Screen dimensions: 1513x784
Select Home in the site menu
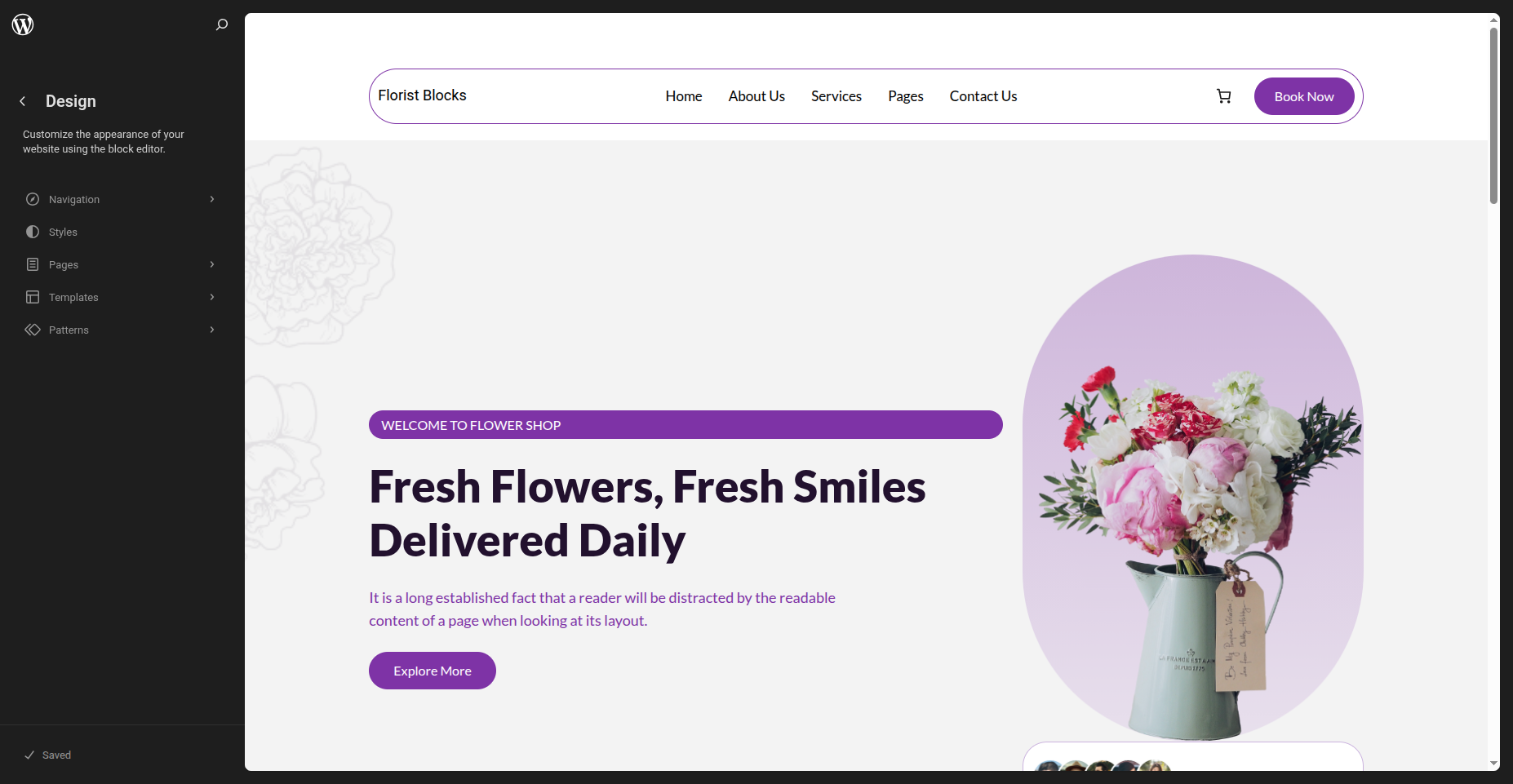[683, 96]
